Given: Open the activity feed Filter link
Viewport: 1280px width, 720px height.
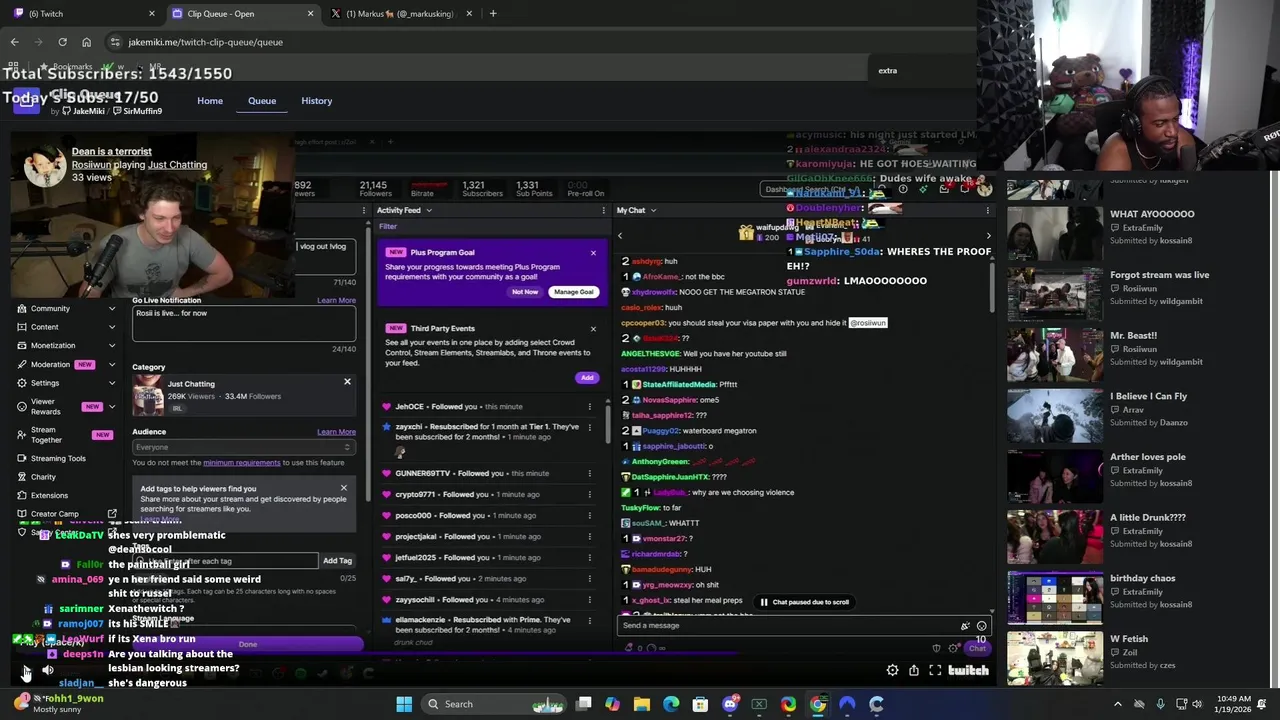Looking at the screenshot, I should point(388,227).
